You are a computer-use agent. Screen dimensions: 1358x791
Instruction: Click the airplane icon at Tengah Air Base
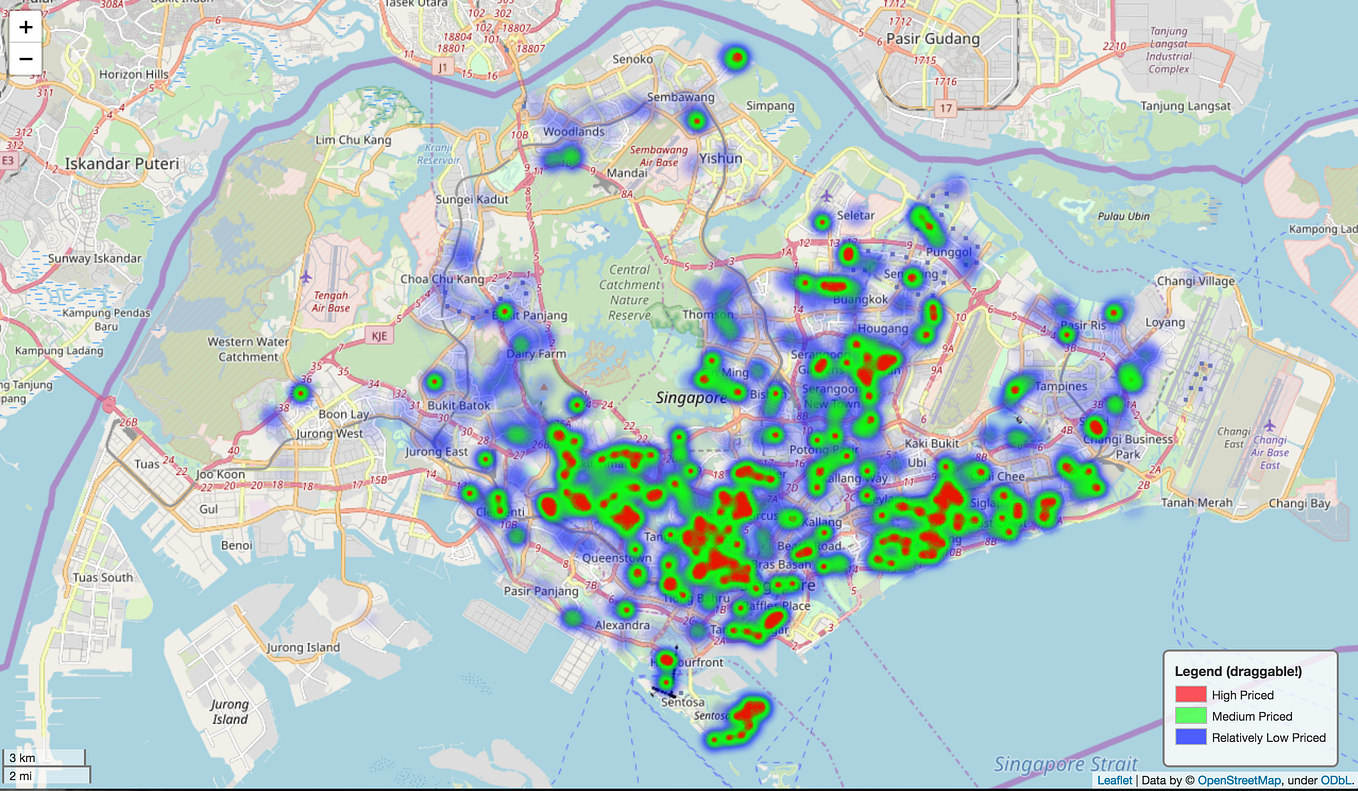click(x=305, y=277)
